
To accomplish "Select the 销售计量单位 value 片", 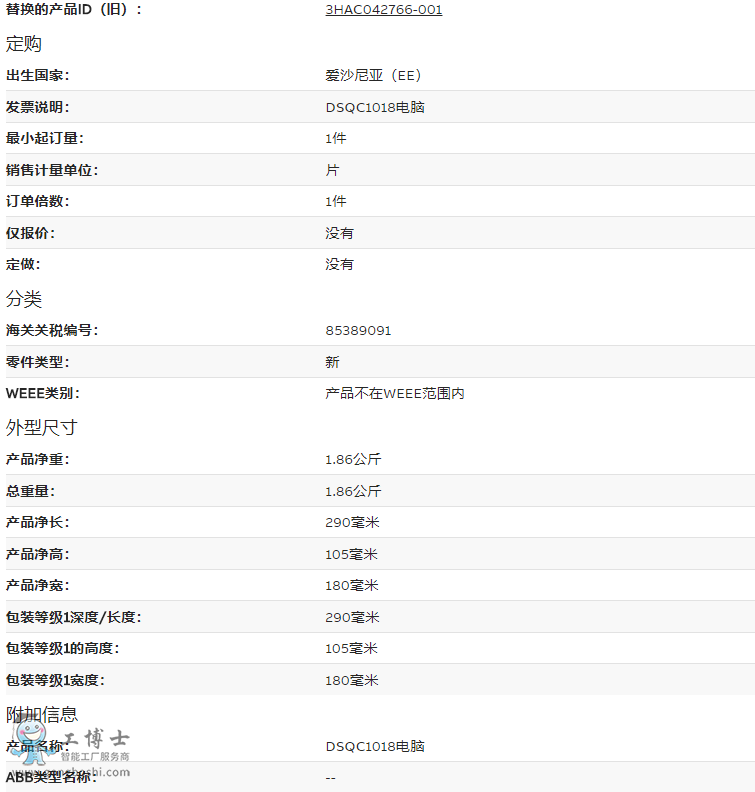I will pos(332,170).
